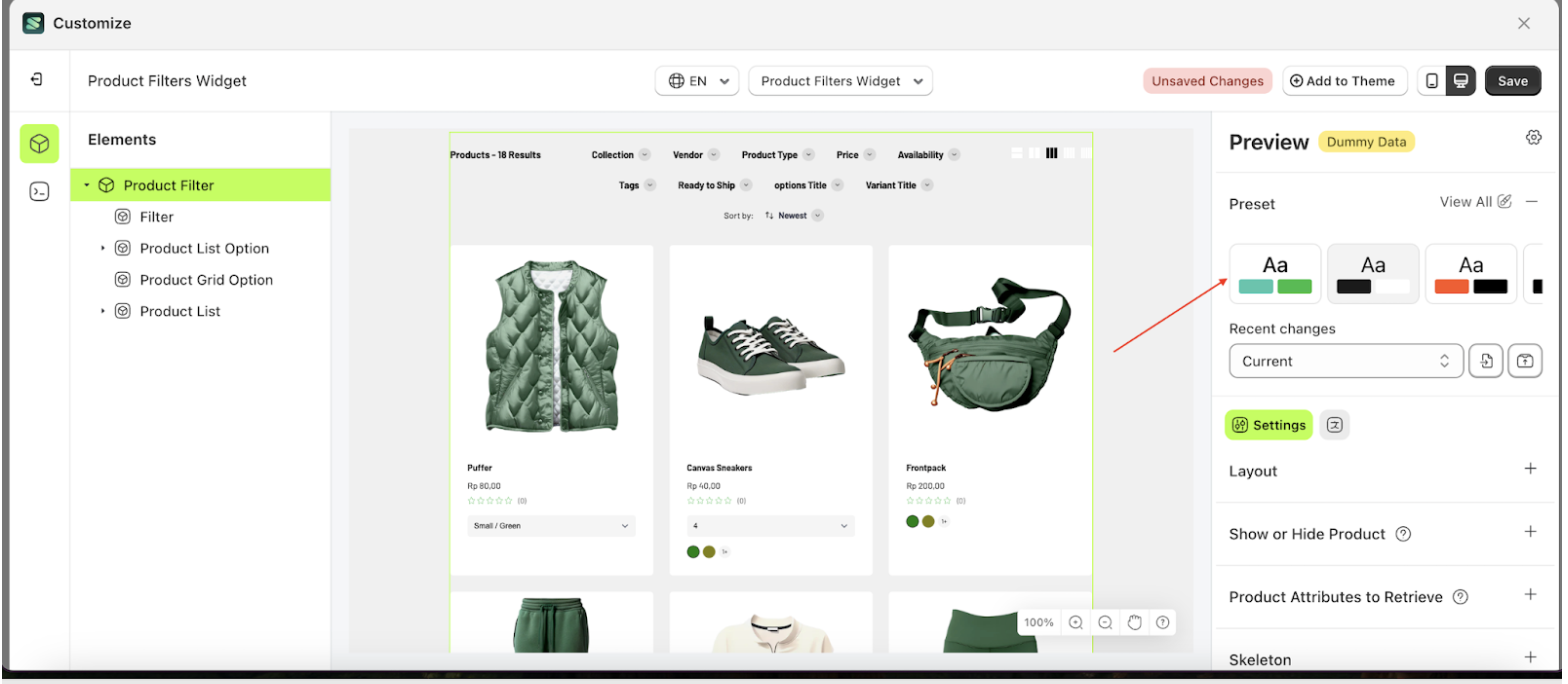Open the EN language dropdown
The width and height of the screenshot is (1568, 684).
pos(697,81)
